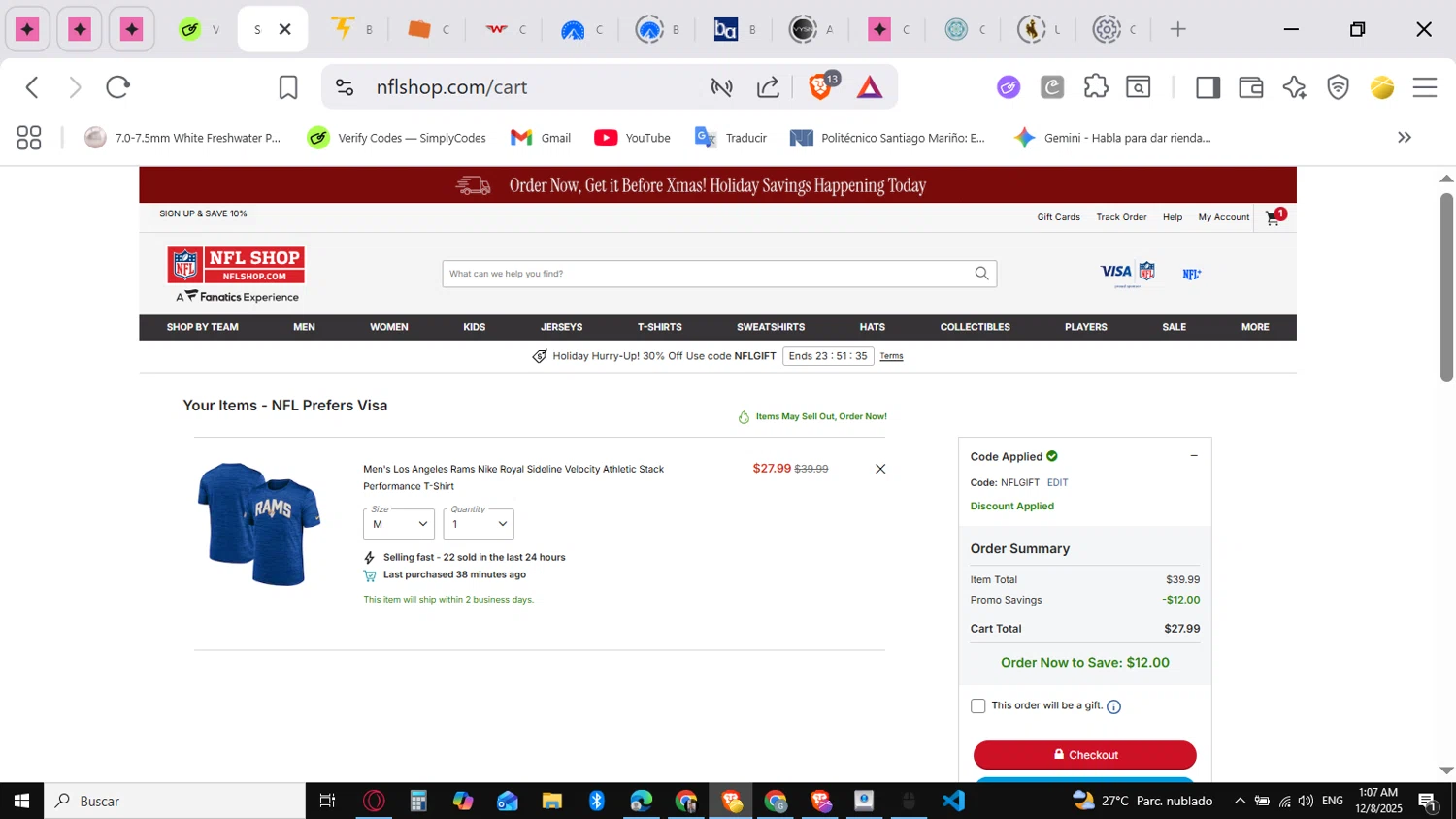Open the Calculator taskbar app
Image resolution: width=1456 pixels, height=819 pixels.
[418, 801]
